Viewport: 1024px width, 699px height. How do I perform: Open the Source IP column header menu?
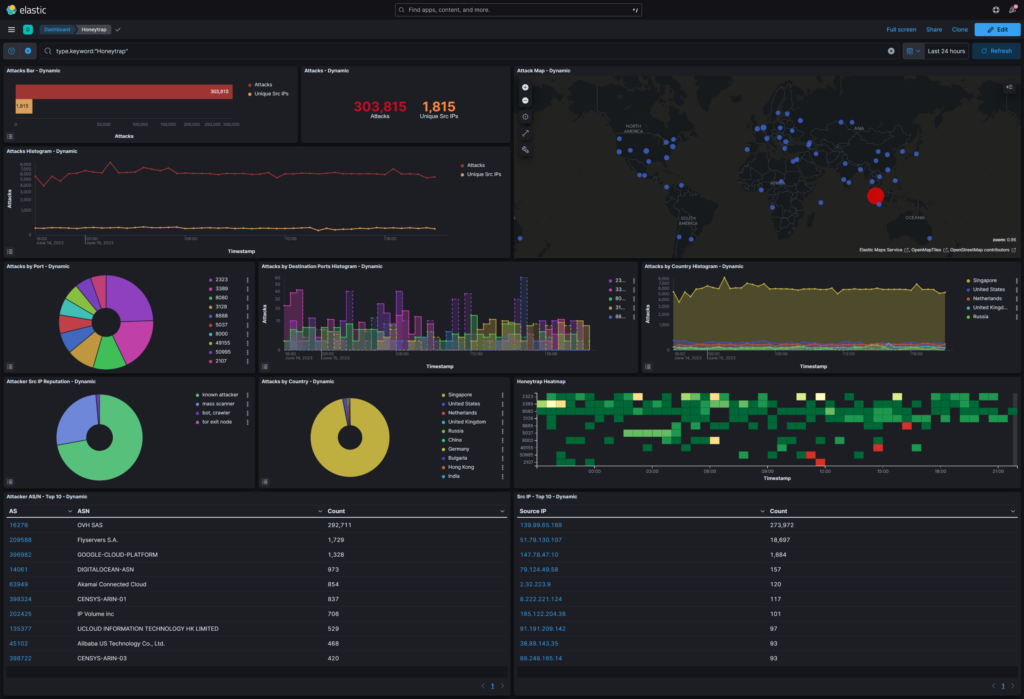tap(762, 512)
